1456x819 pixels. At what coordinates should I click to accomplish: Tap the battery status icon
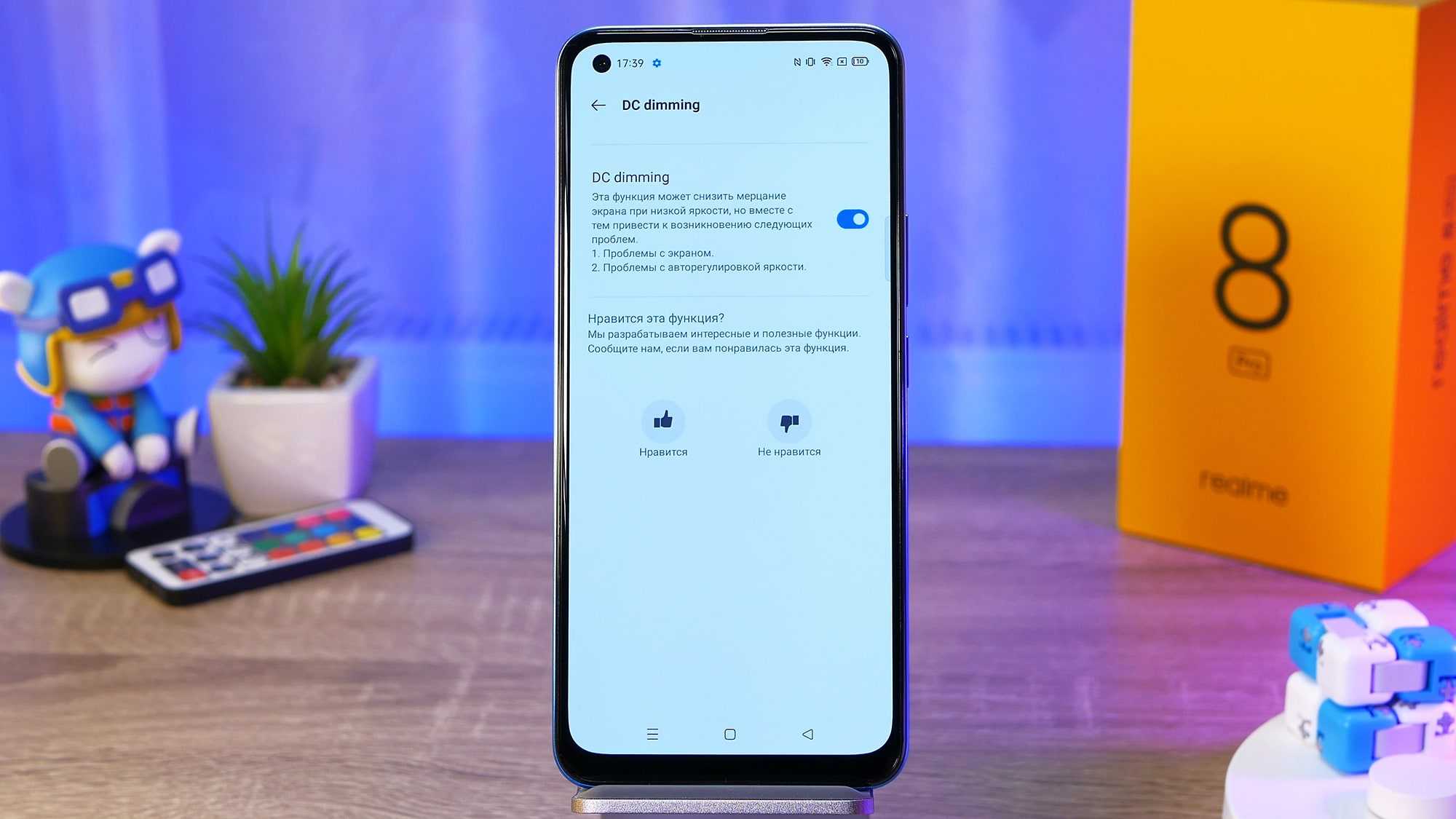(858, 63)
